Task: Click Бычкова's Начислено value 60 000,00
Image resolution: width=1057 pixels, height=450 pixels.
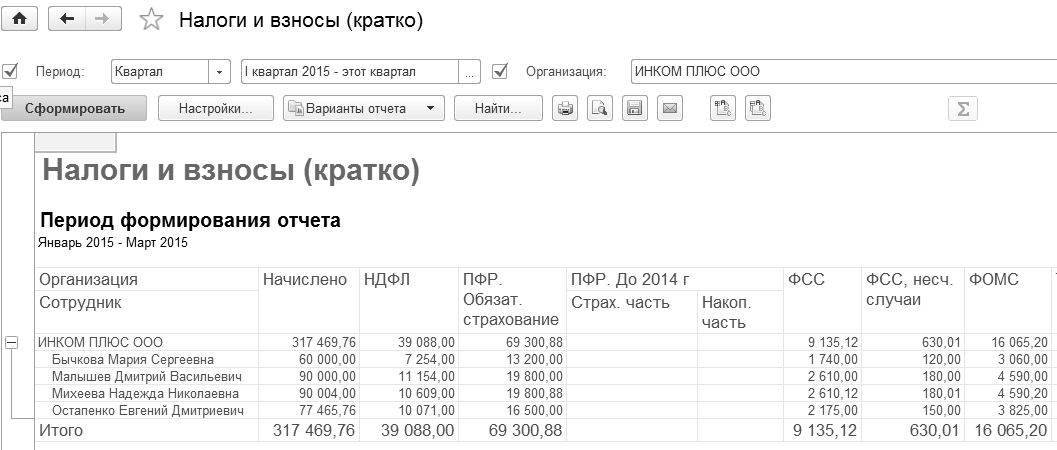Action: click(327, 360)
